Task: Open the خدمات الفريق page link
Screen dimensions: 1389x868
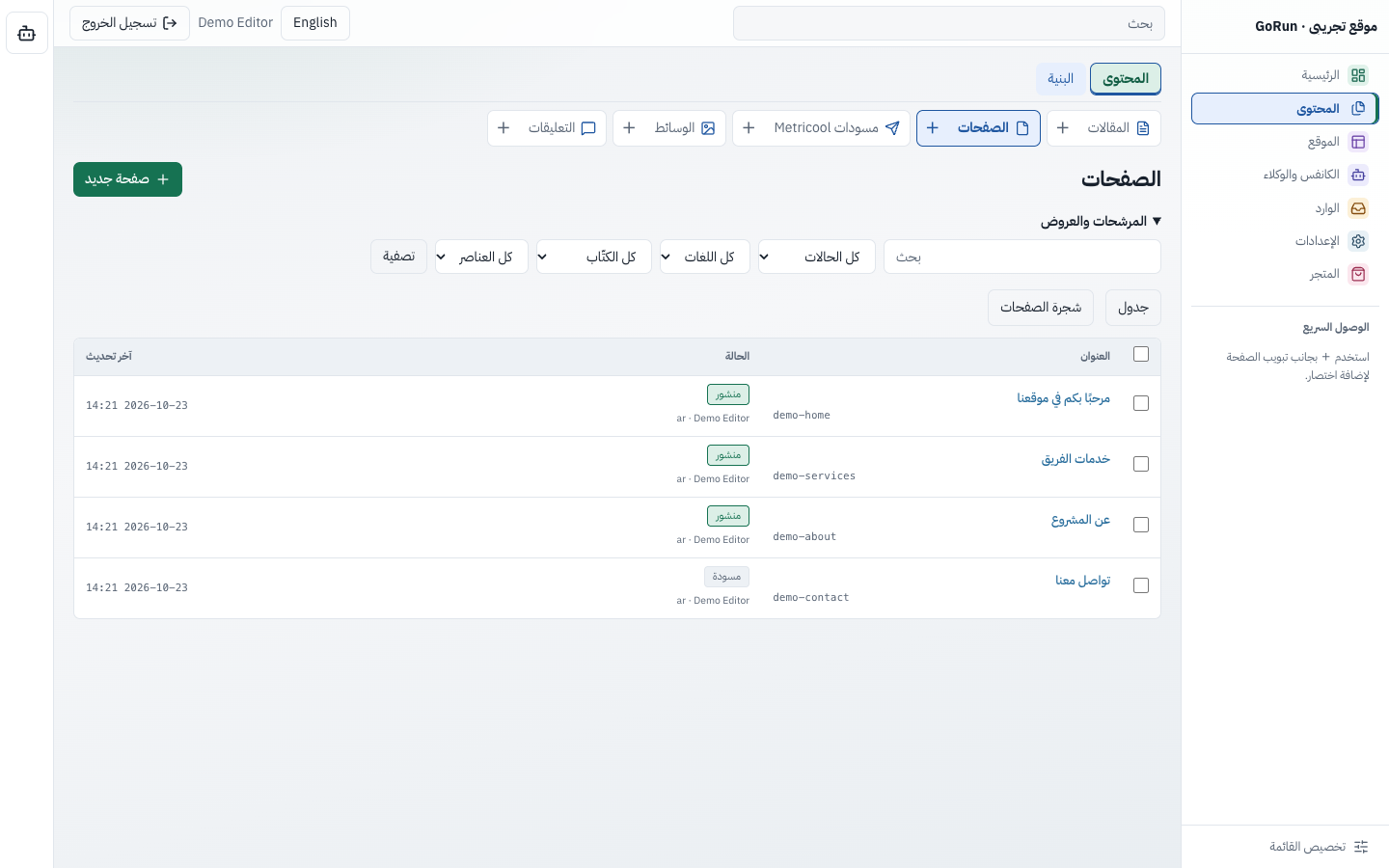Action: pyautogui.click(x=1076, y=459)
